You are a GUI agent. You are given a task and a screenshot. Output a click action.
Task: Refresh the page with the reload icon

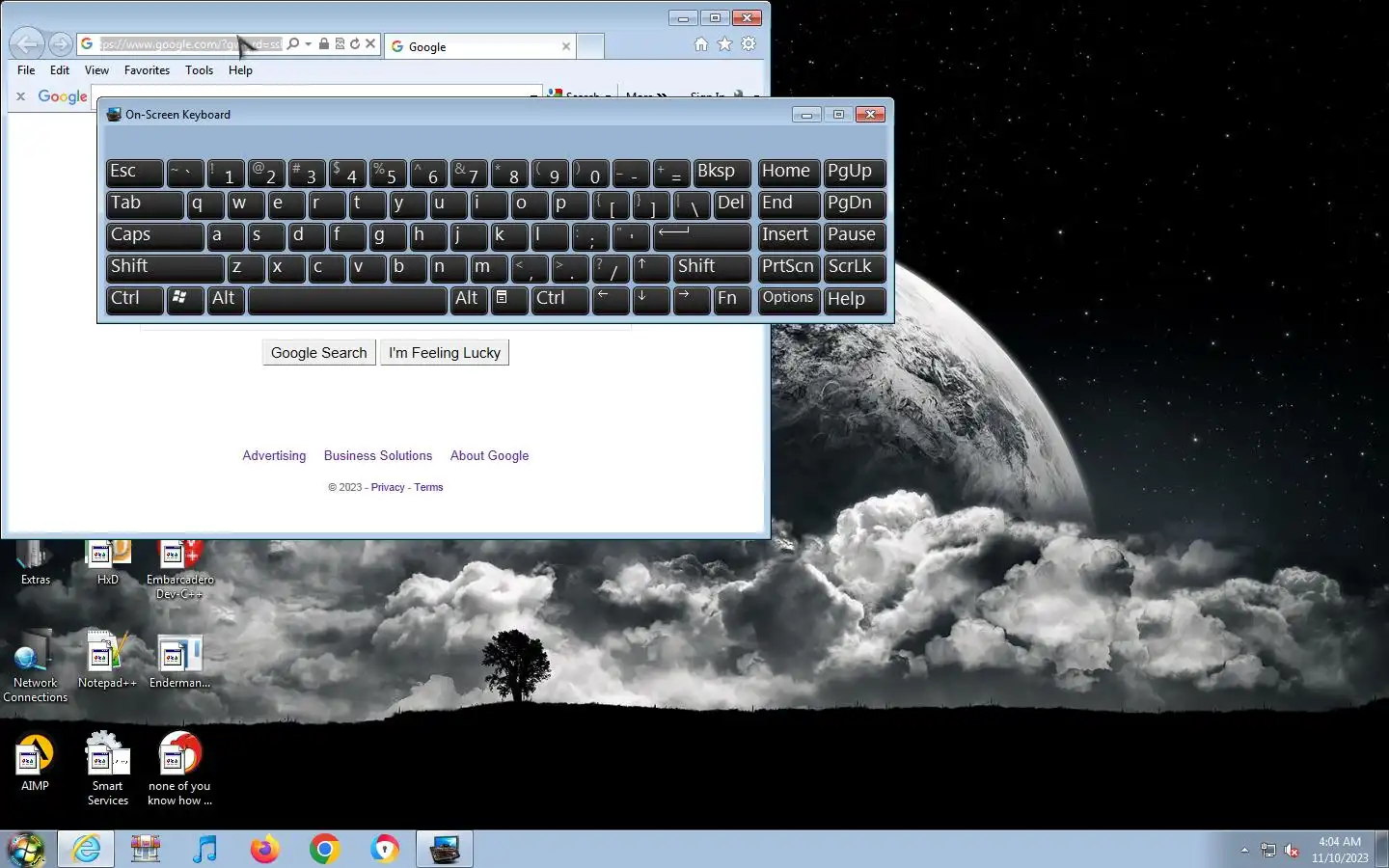coord(355,43)
